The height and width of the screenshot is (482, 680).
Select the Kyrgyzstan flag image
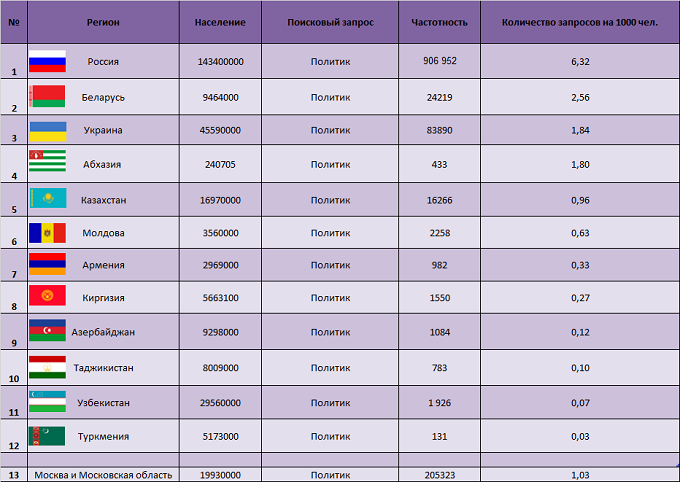click(x=47, y=295)
